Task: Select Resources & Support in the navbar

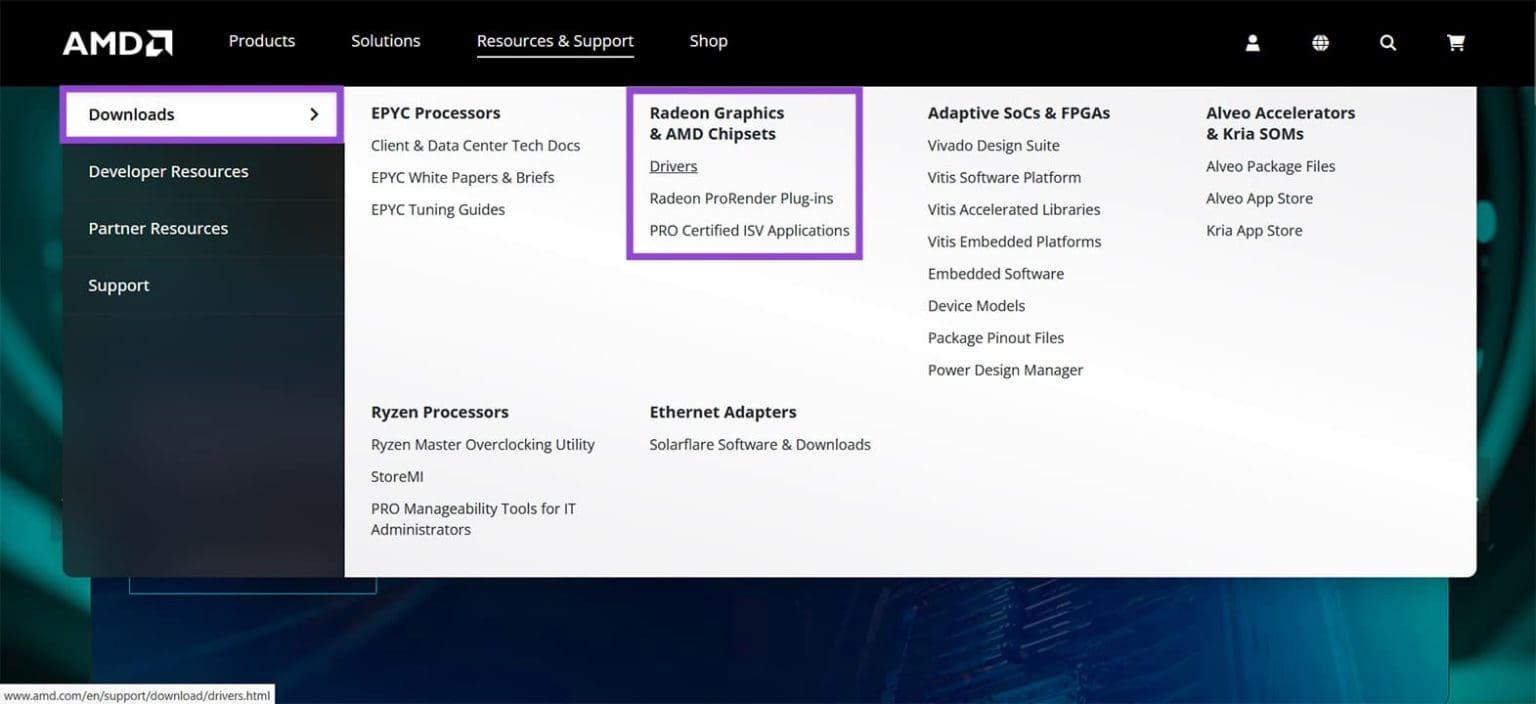Action: coord(554,41)
